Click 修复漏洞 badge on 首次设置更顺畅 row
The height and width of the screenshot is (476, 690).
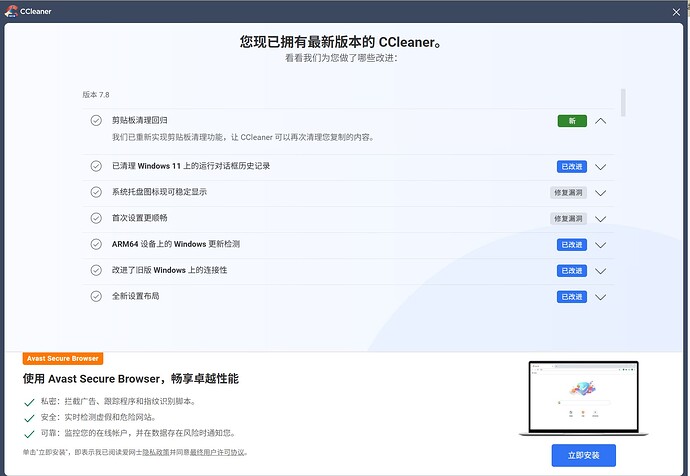click(568, 219)
